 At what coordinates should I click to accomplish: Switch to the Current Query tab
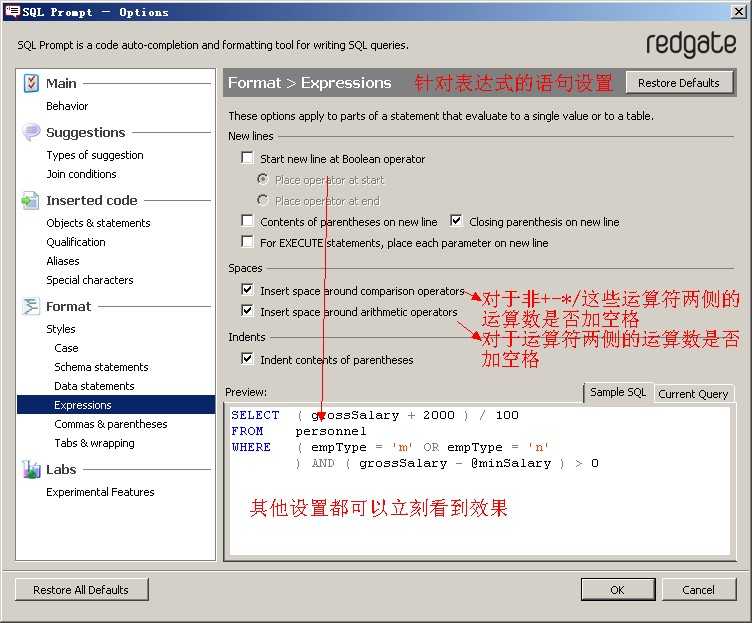click(x=693, y=394)
